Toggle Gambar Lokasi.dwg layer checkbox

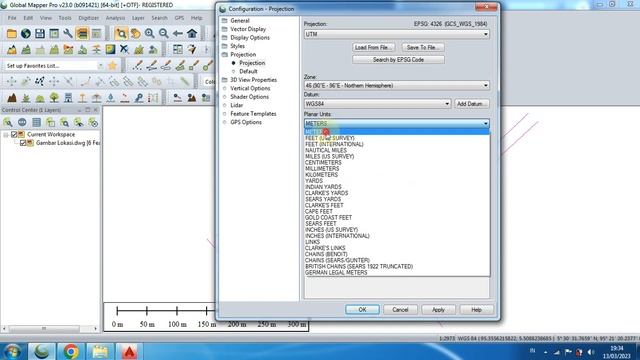click(x=23, y=143)
